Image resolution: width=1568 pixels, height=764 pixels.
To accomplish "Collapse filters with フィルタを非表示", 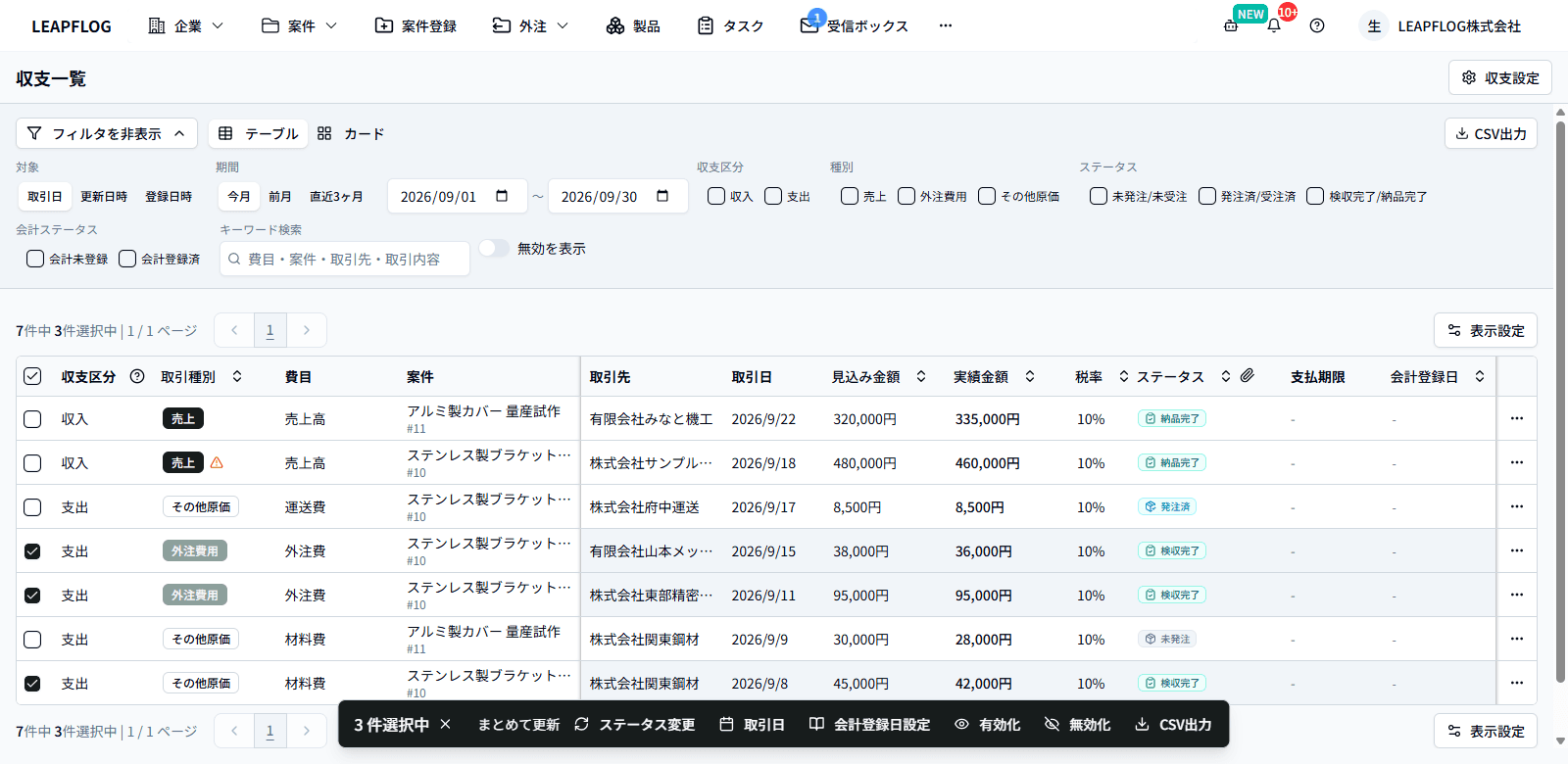I will coord(107,133).
